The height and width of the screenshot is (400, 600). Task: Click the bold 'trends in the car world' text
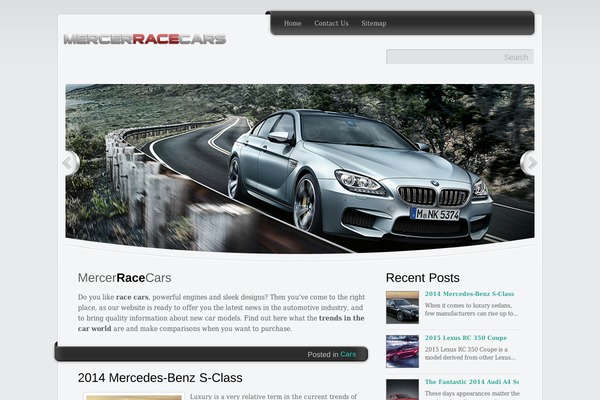pos(221,323)
